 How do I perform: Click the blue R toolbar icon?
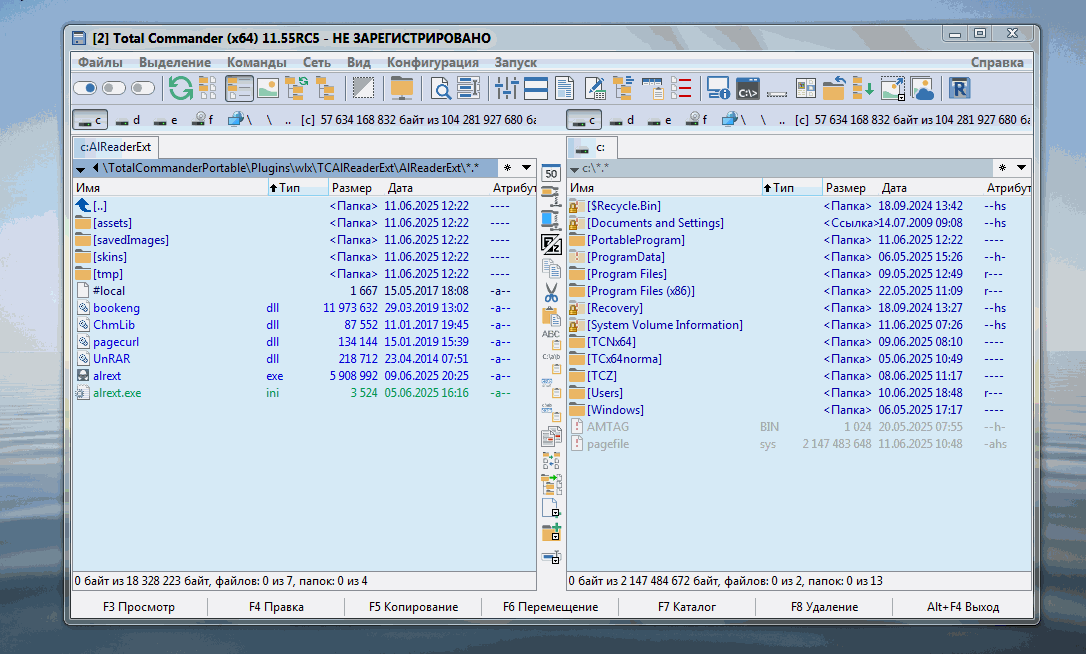click(959, 89)
